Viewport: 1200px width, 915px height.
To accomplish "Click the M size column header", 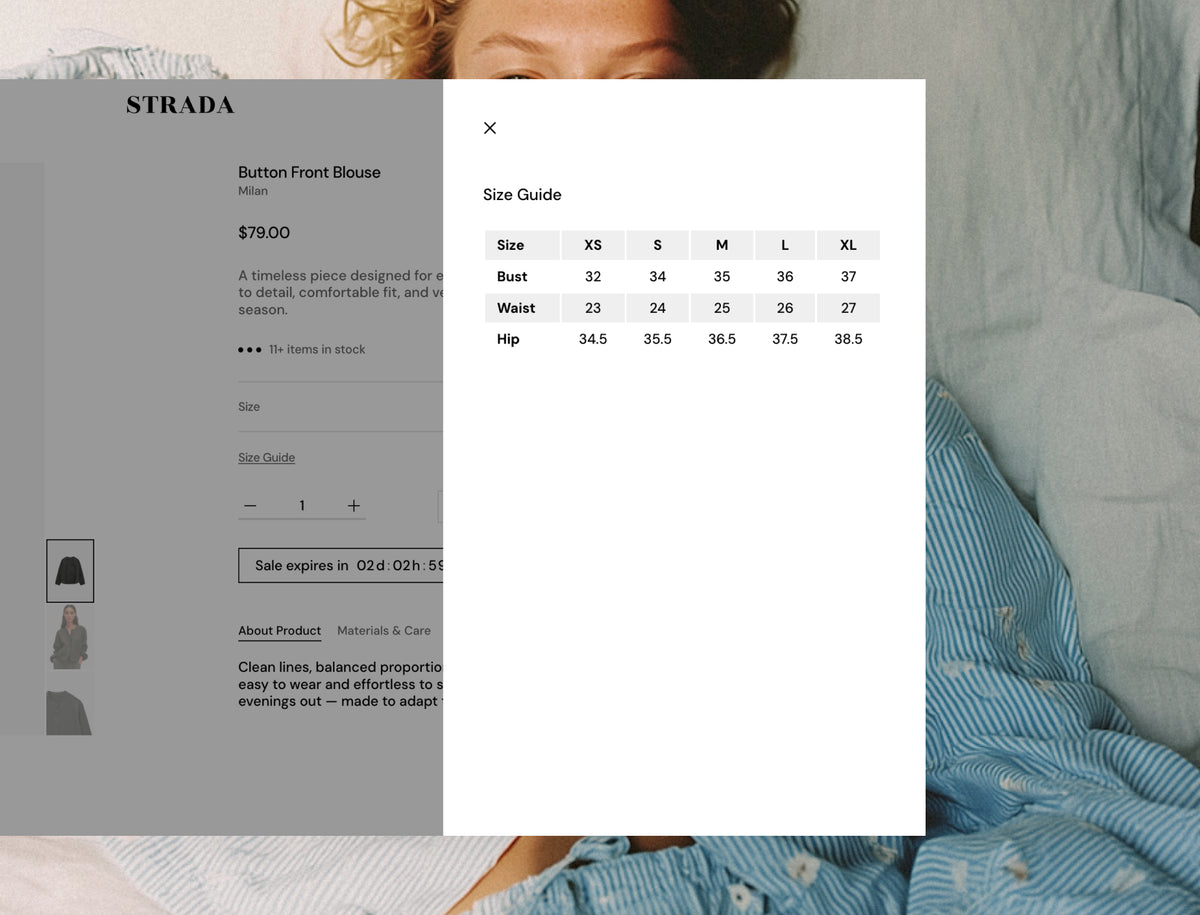I will [x=722, y=245].
